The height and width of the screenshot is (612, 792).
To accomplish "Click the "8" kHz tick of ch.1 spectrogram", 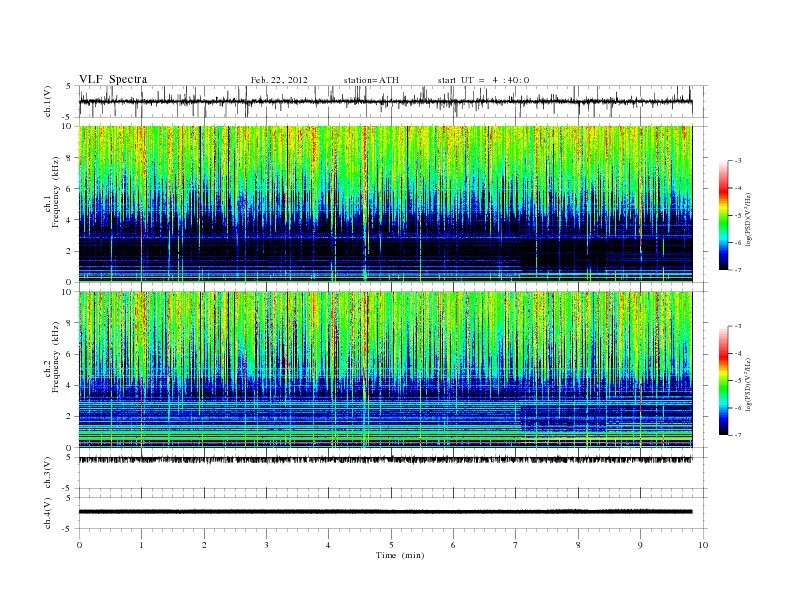I will tap(70, 158).
